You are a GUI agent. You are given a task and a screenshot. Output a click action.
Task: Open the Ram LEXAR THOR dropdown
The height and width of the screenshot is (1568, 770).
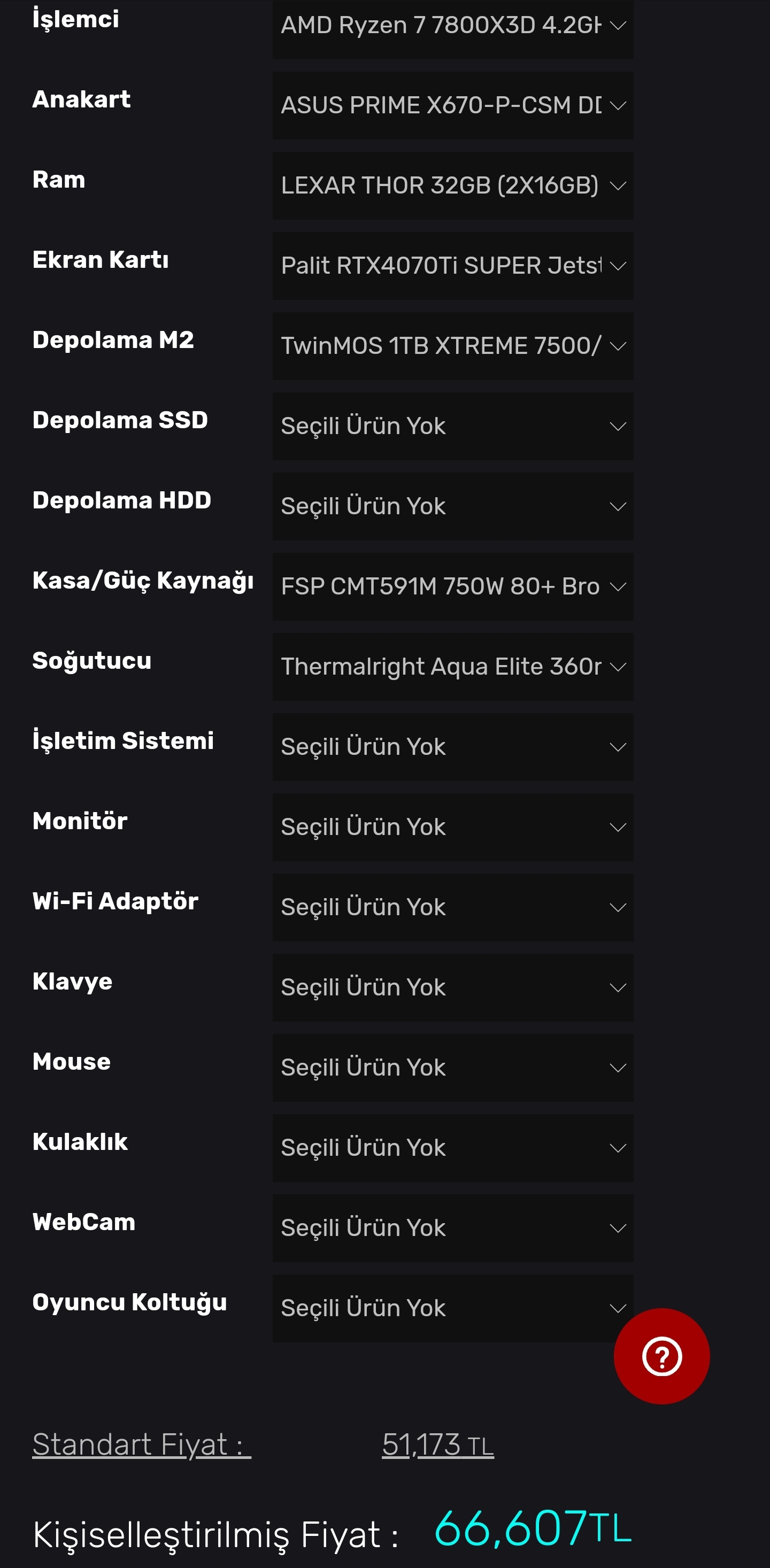click(452, 186)
